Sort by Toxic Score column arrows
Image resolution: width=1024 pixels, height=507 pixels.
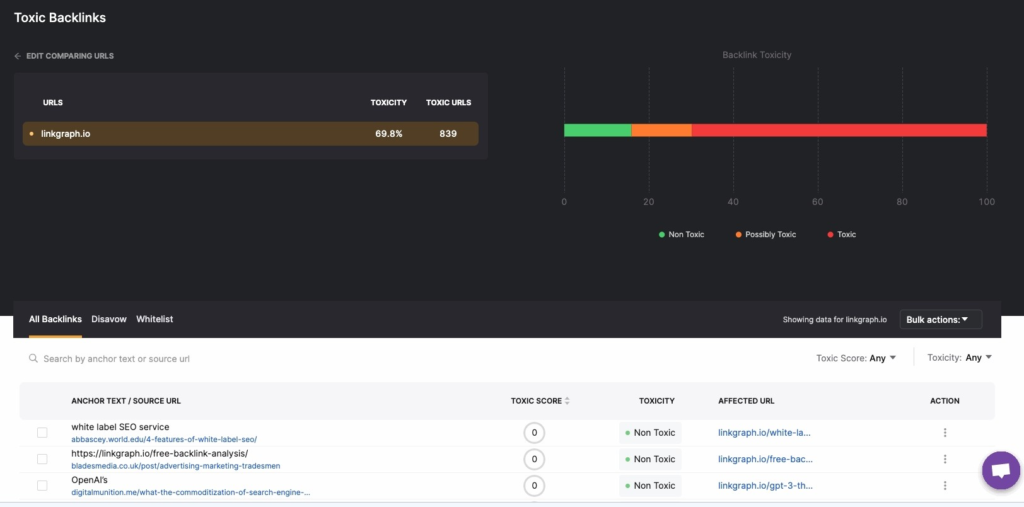point(567,401)
